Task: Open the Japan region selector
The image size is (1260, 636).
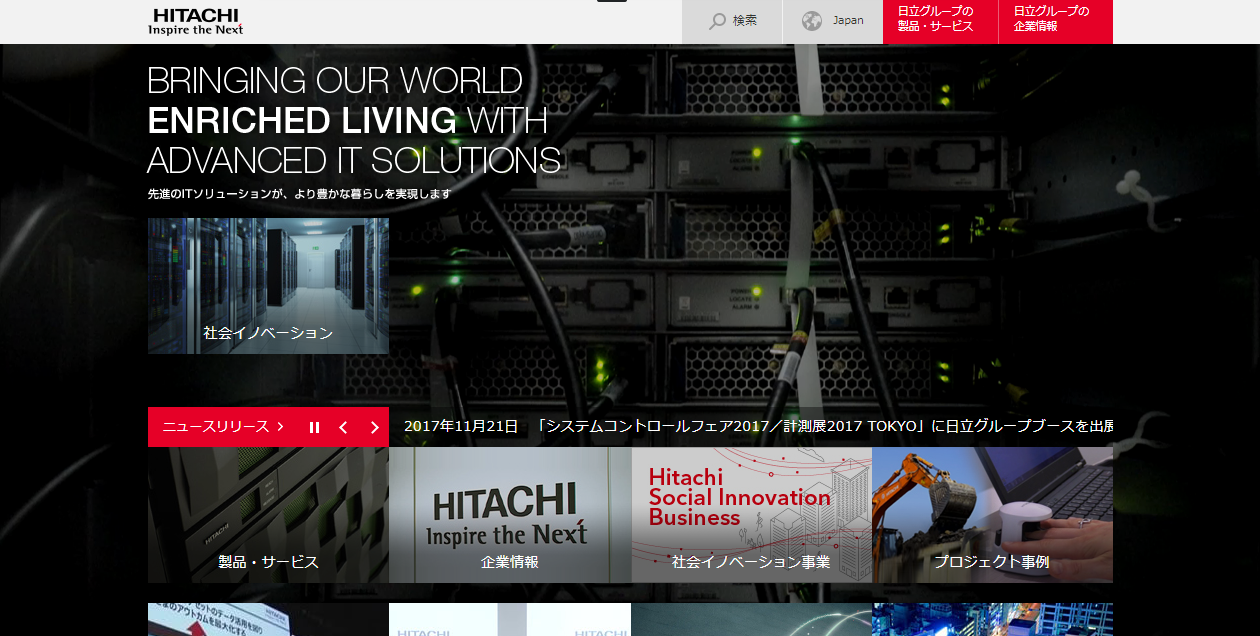Action: pyautogui.click(x=833, y=22)
